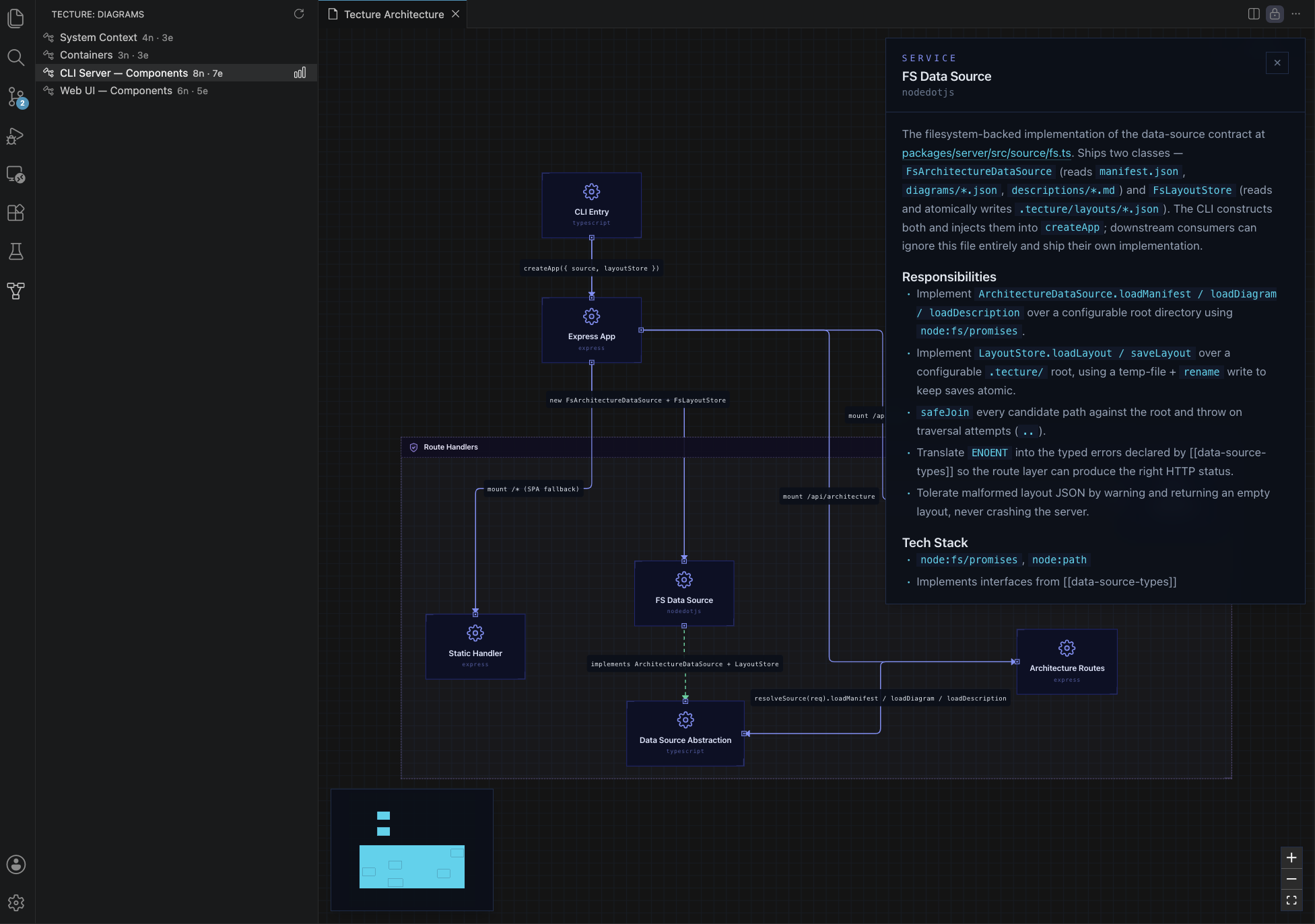This screenshot has height=924, width=1315.
Task: Zoom in the diagram canvas
Action: 1291,857
